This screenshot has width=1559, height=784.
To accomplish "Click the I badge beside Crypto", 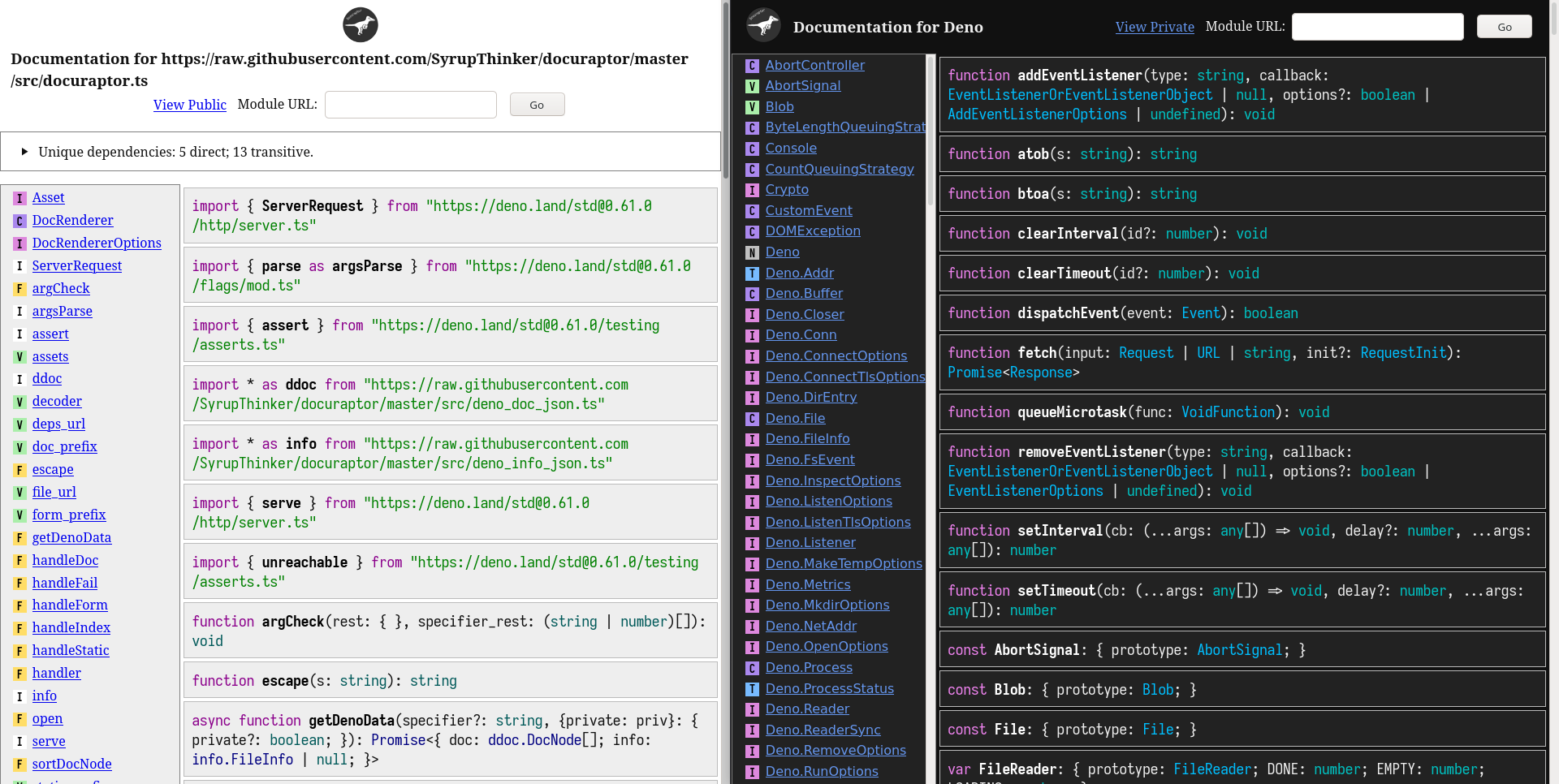I will 753,190.
